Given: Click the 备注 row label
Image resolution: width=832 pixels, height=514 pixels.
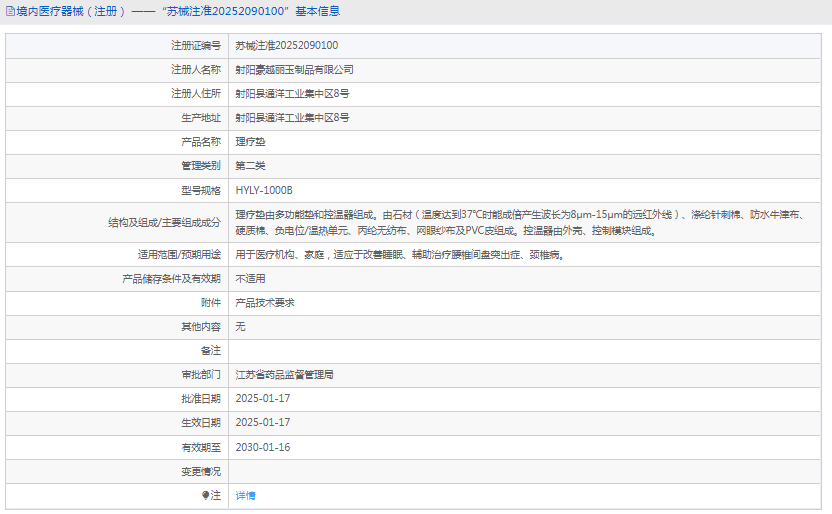Looking at the screenshot, I should point(211,351).
